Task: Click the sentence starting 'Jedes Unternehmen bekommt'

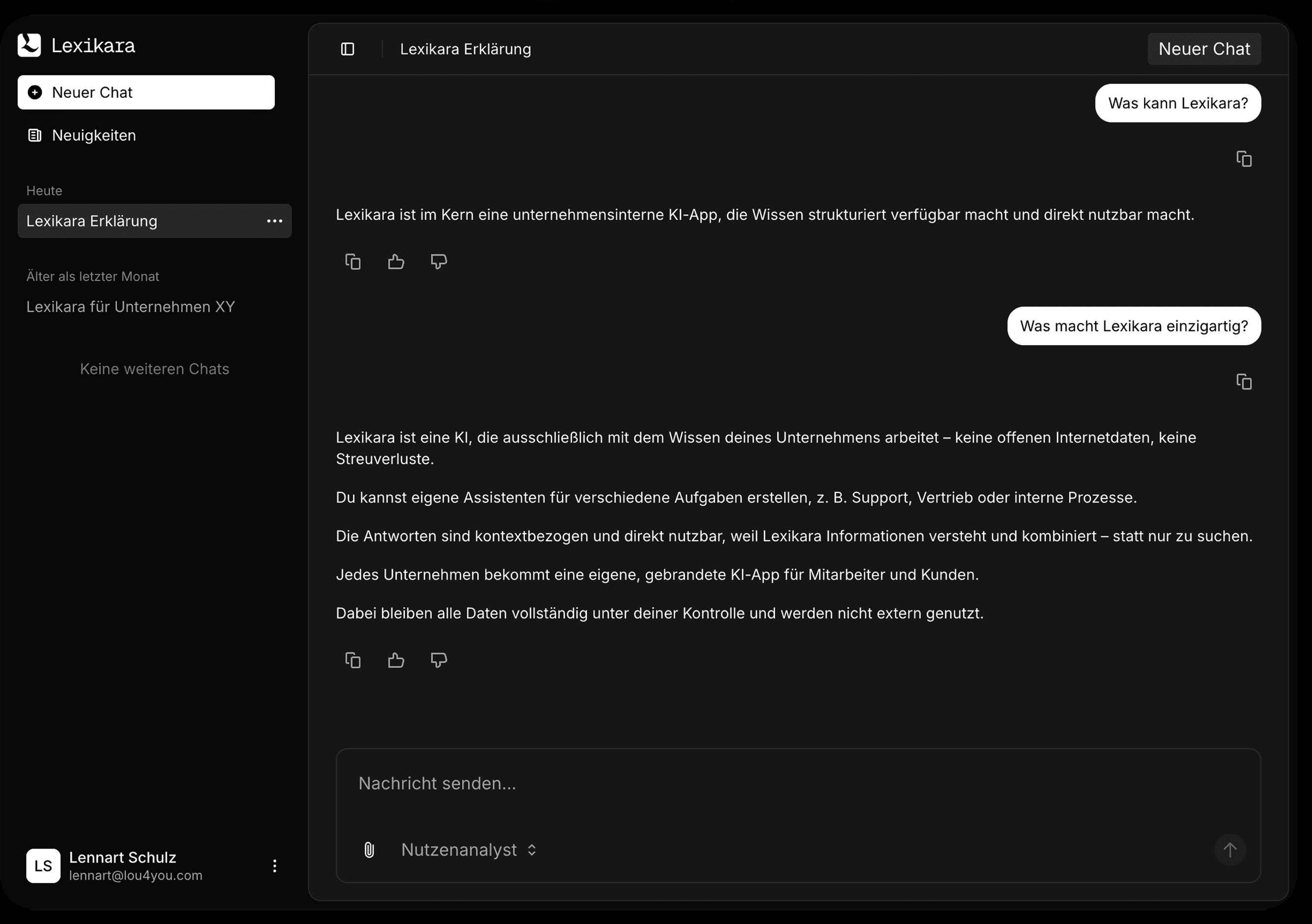Action: 657,575
